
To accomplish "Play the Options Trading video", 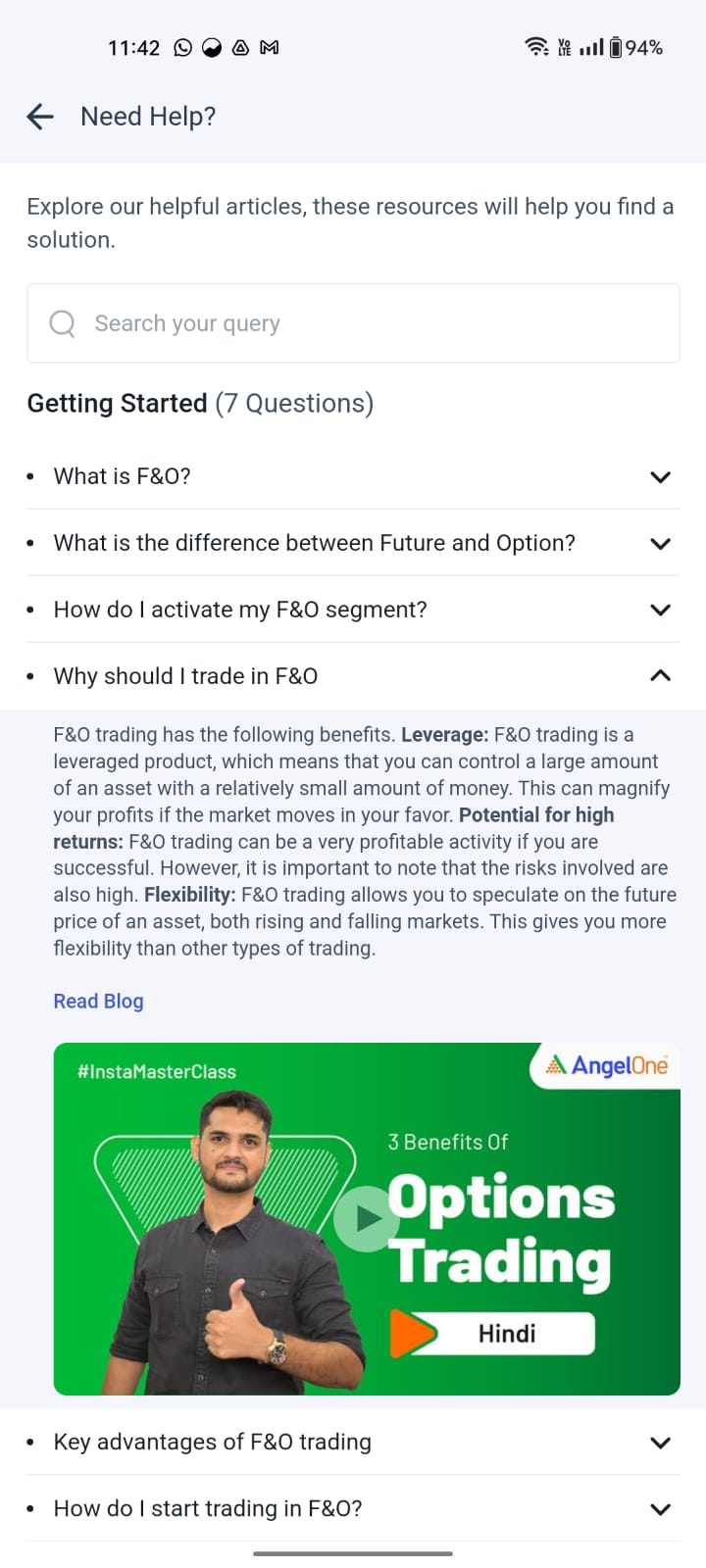I will coord(367,1218).
